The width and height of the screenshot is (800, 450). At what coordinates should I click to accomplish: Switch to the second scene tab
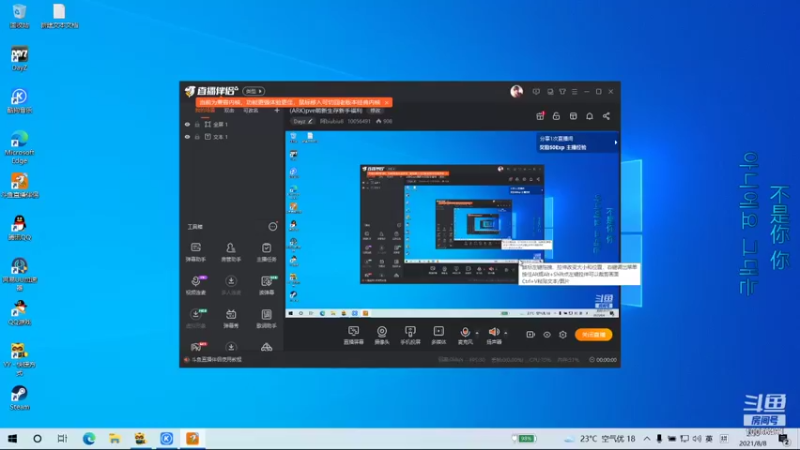coord(229,110)
